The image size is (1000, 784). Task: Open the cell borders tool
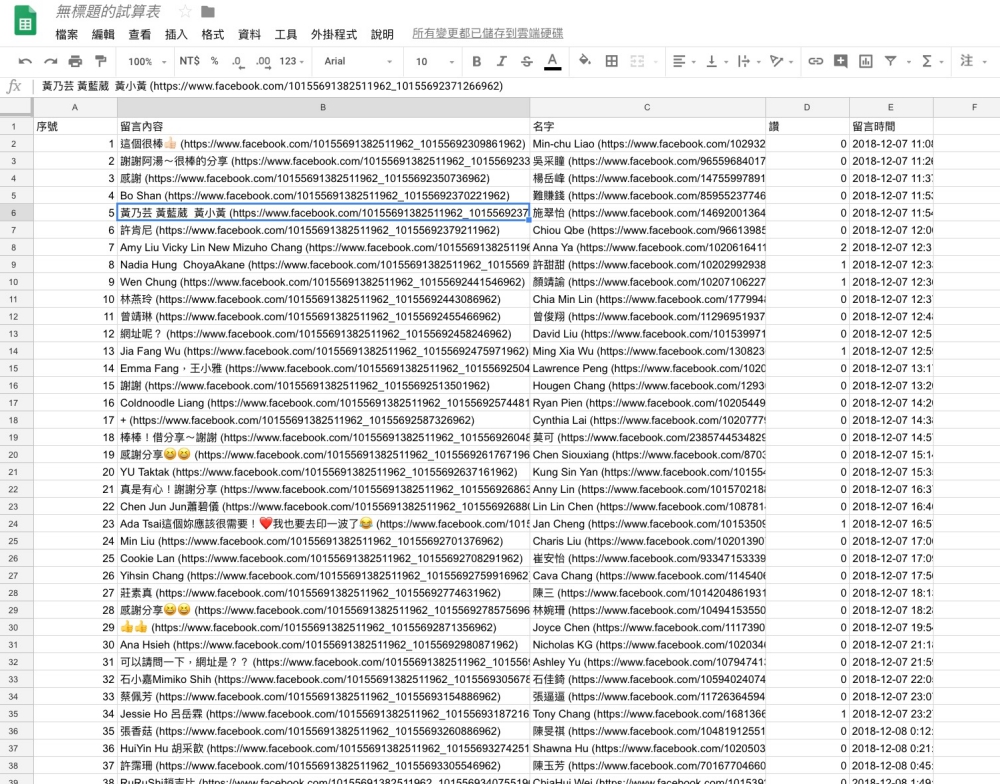(x=612, y=61)
